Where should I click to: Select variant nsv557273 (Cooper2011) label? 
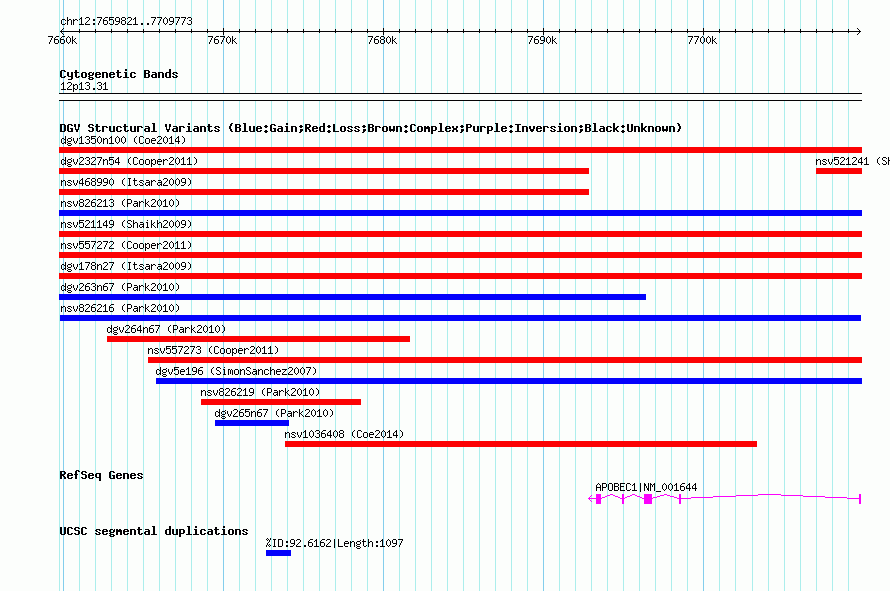[213, 350]
